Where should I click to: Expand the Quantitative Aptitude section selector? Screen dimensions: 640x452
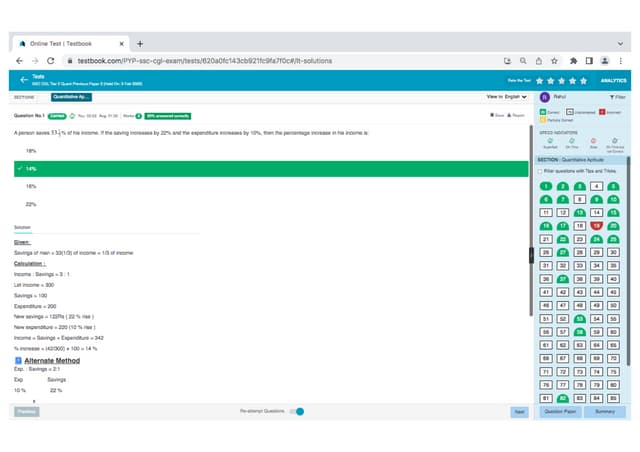pyautogui.click(x=72, y=97)
